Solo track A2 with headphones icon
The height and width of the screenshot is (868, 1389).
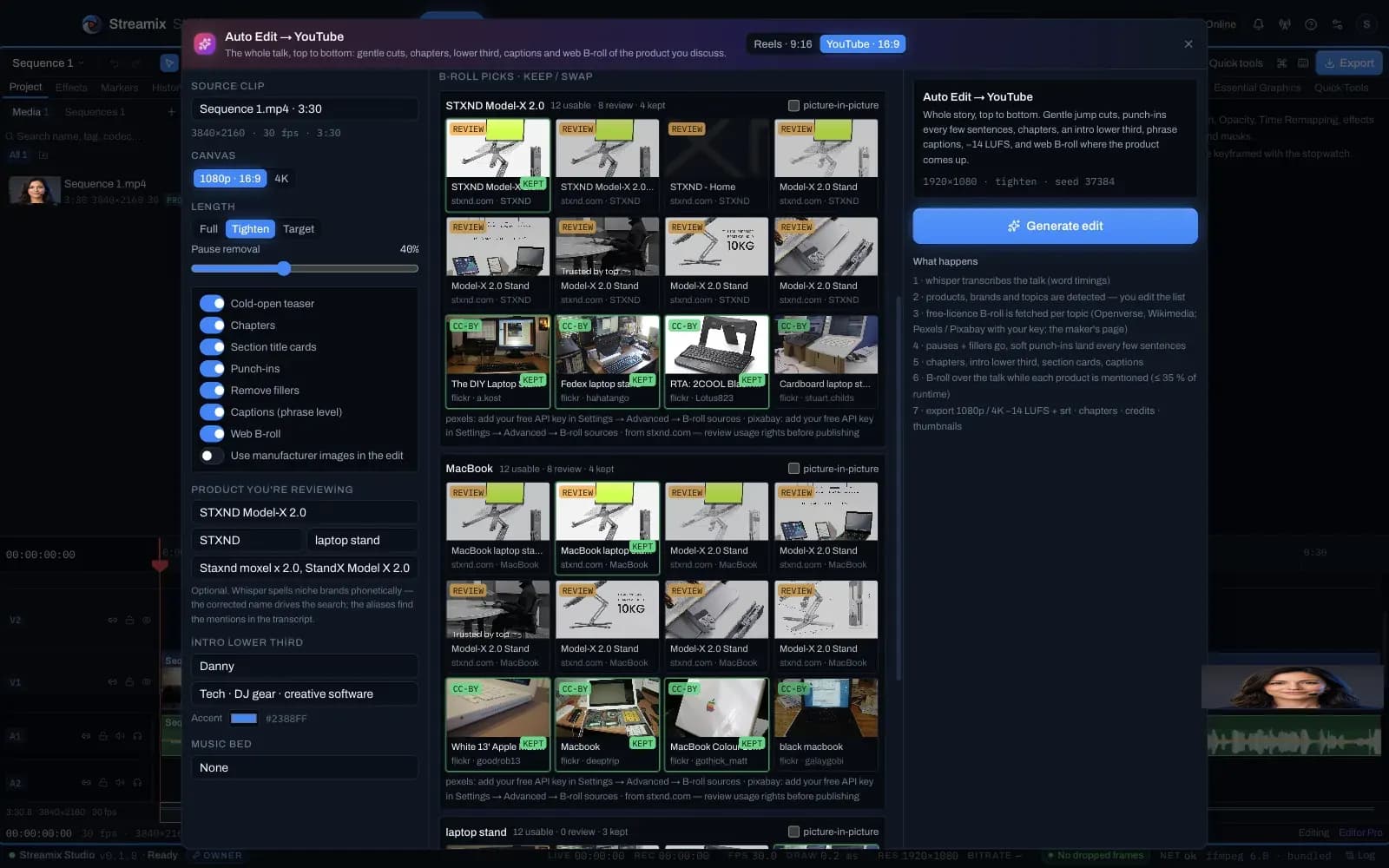click(x=137, y=783)
